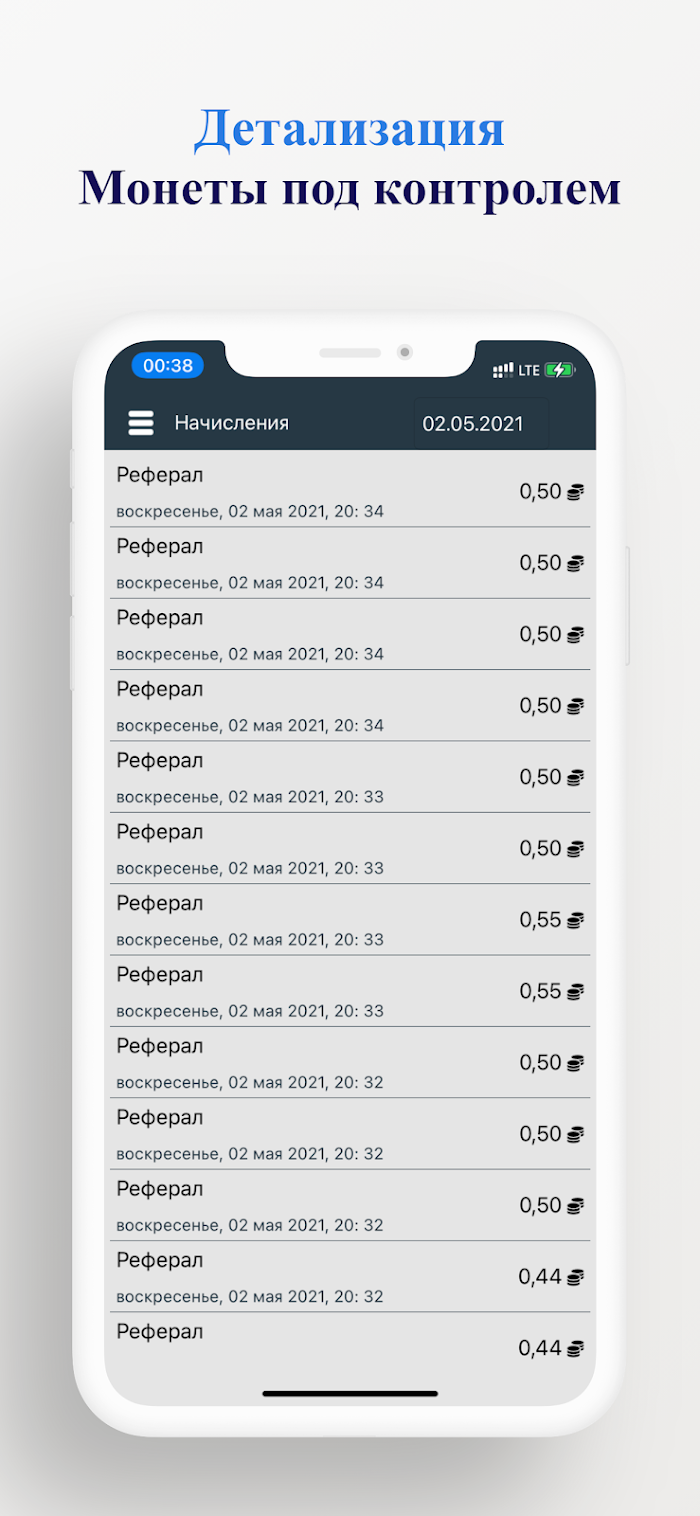This screenshot has width=700, height=1516.
Task: Open the last Реферал row at 20:34
Action: (x=348, y=706)
